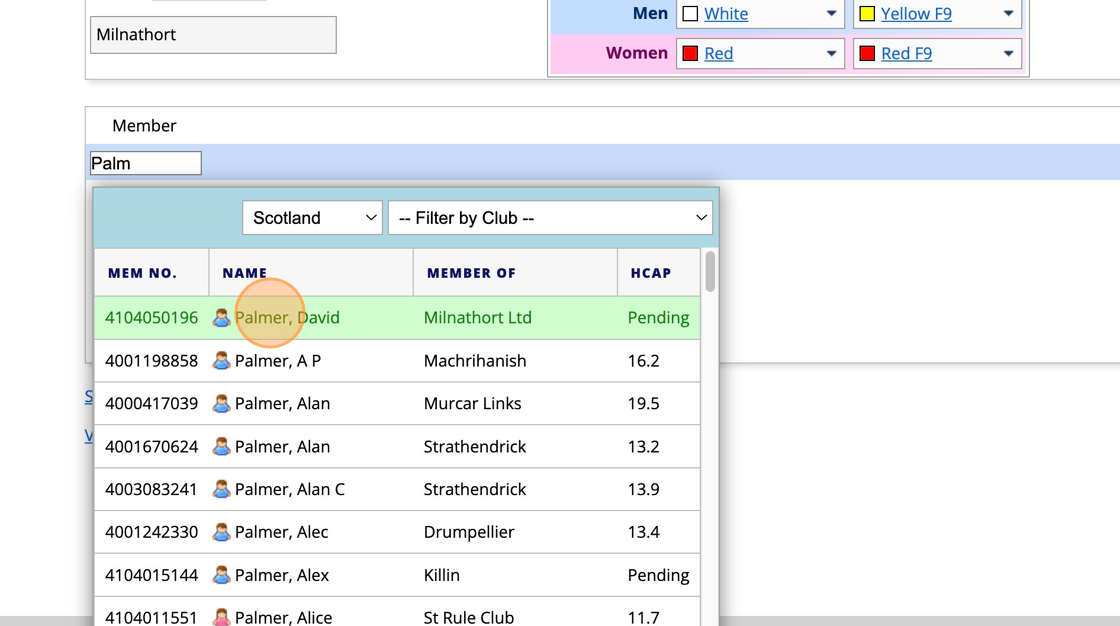Click handicap value 16.2
Image resolution: width=1120 pixels, height=626 pixels.
click(x=644, y=361)
